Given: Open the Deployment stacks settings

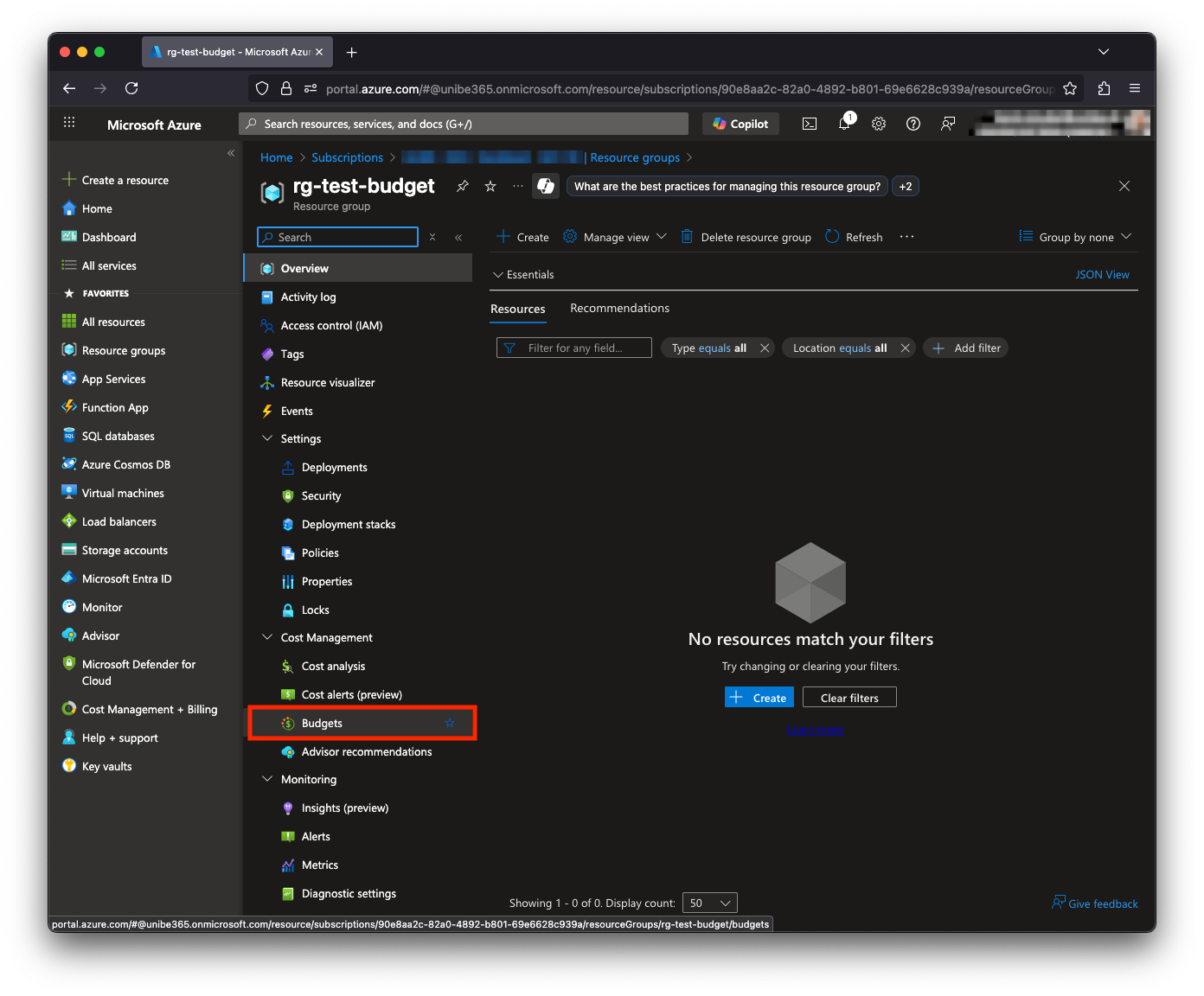Looking at the screenshot, I should (x=349, y=524).
